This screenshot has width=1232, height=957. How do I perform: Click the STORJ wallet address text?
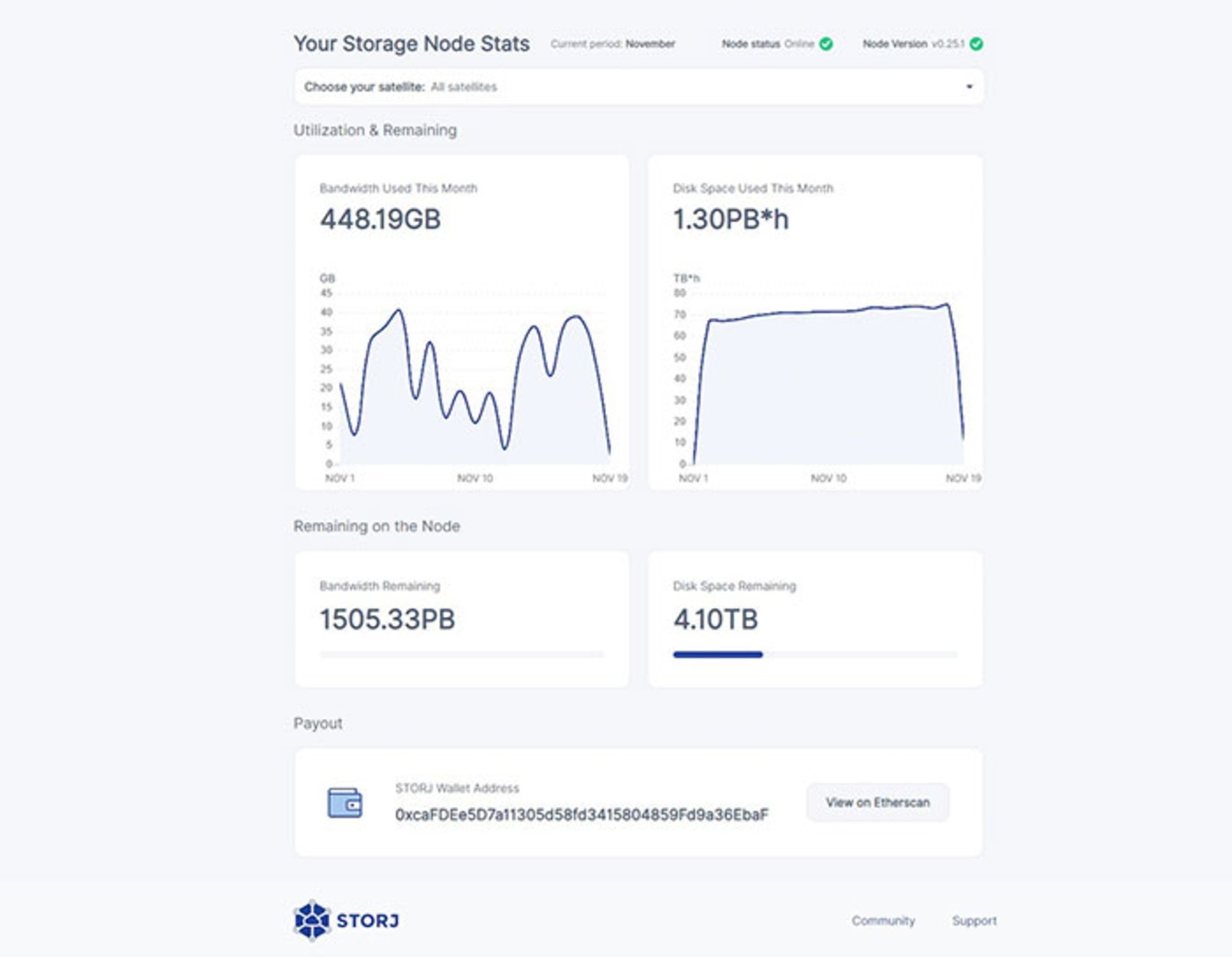point(581,815)
